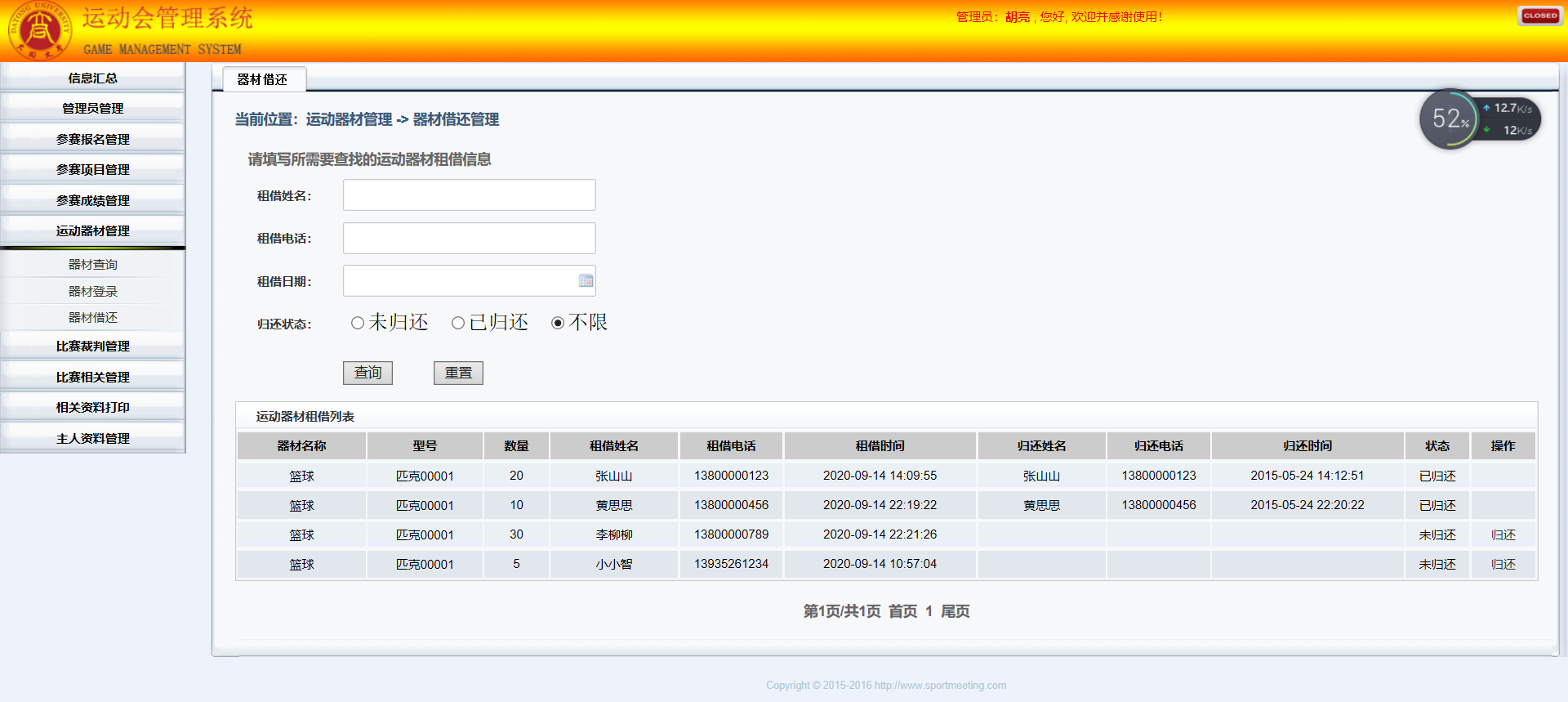
Task: Go to 首页 first page link
Action: (902, 611)
